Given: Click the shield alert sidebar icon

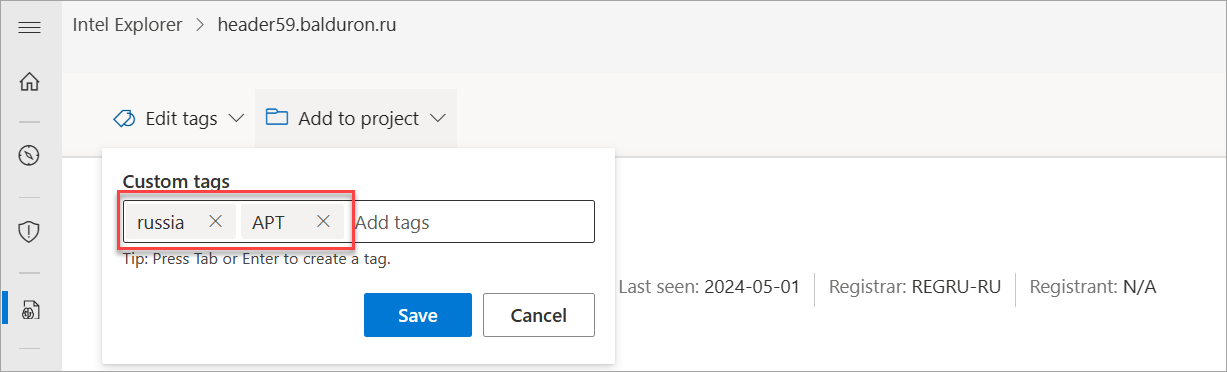Looking at the screenshot, I should 29,232.
